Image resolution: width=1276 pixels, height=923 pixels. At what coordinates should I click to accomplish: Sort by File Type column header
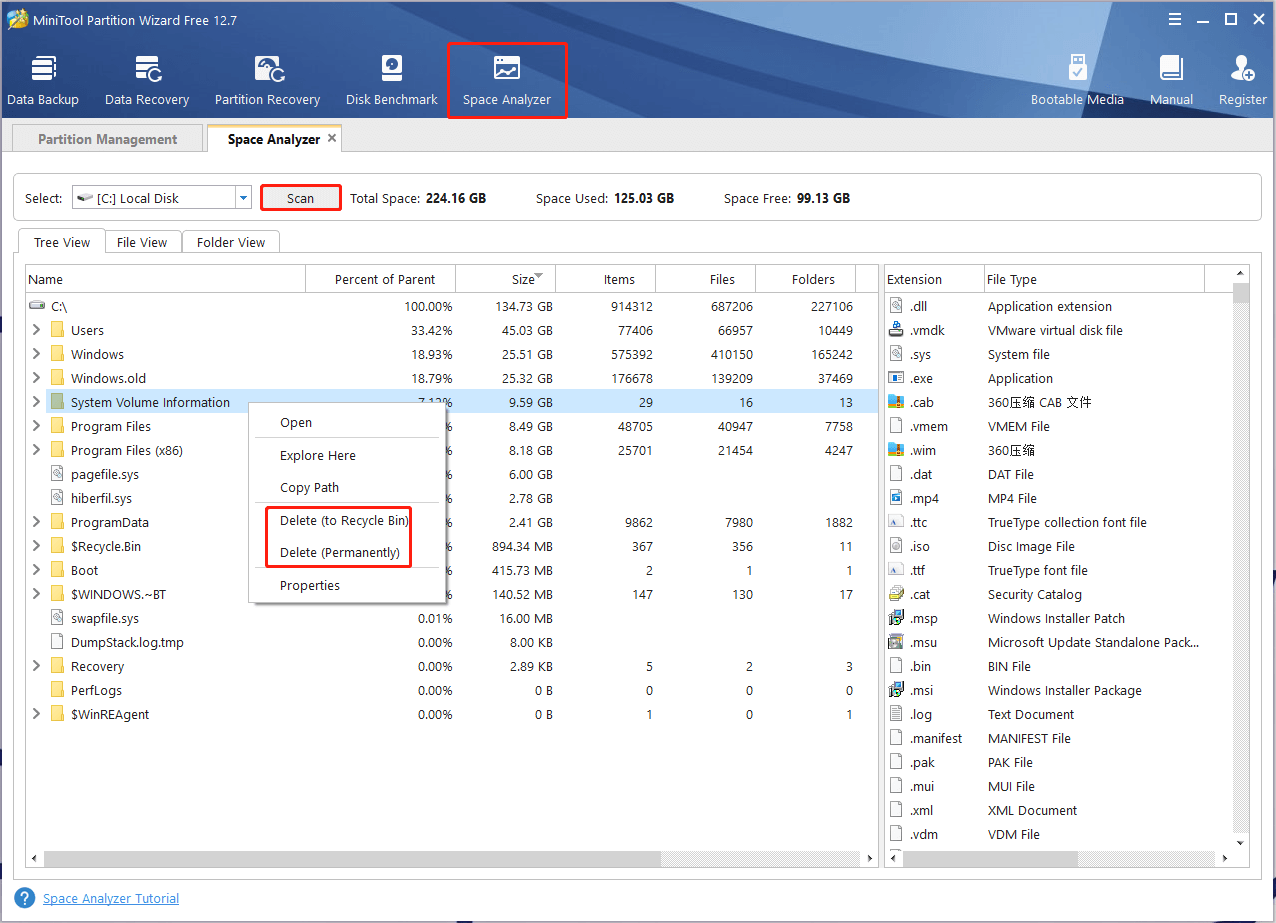1093,279
